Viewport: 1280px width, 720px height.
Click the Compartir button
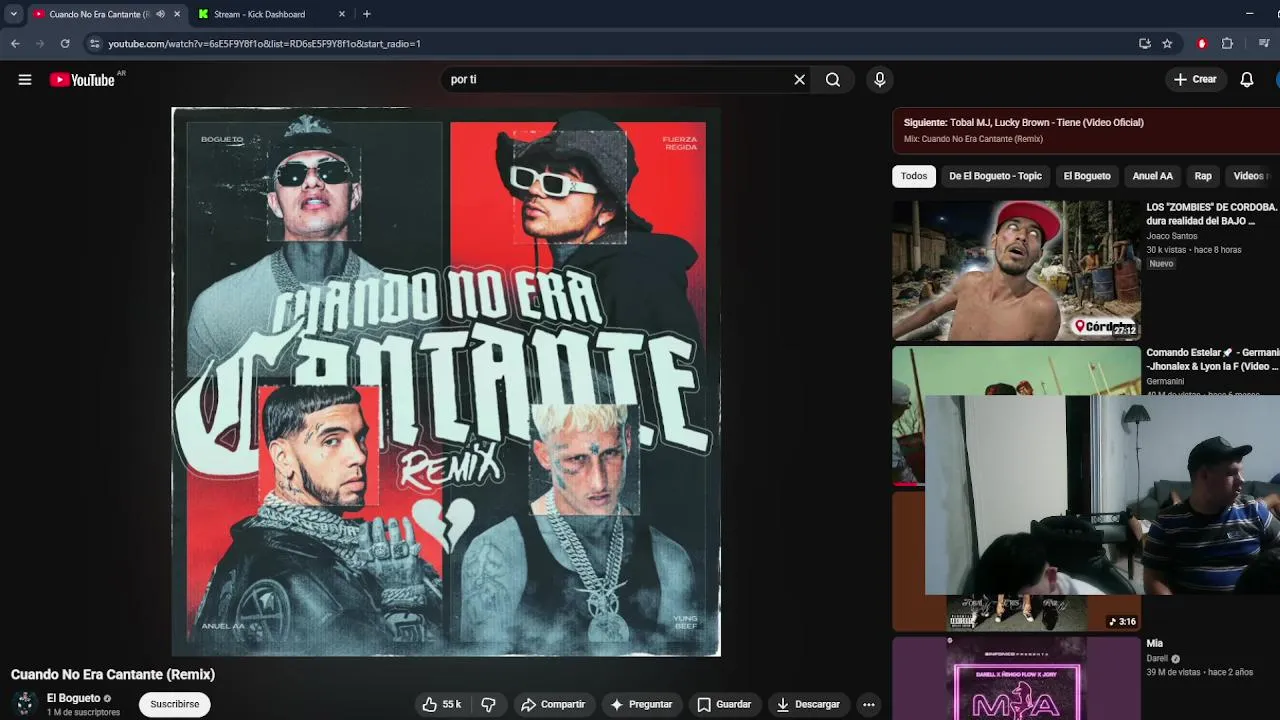(x=553, y=704)
